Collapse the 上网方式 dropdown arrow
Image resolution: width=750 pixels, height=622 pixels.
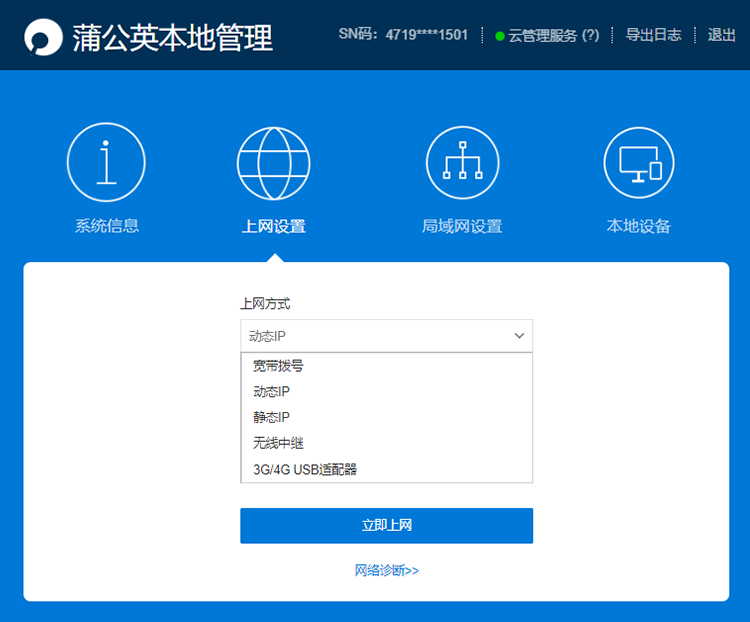point(519,336)
